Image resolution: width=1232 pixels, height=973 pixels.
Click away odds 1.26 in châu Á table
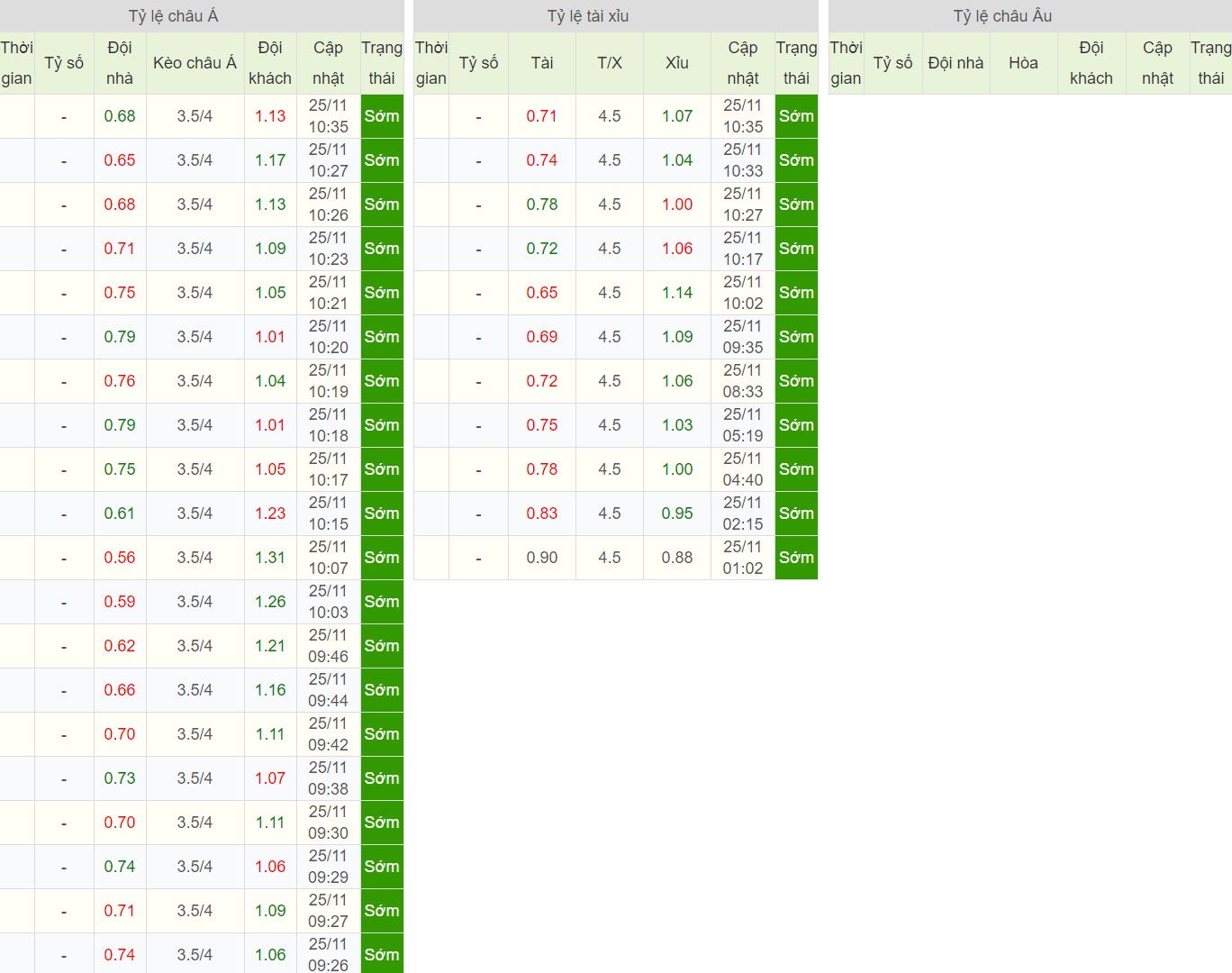click(x=270, y=602)
